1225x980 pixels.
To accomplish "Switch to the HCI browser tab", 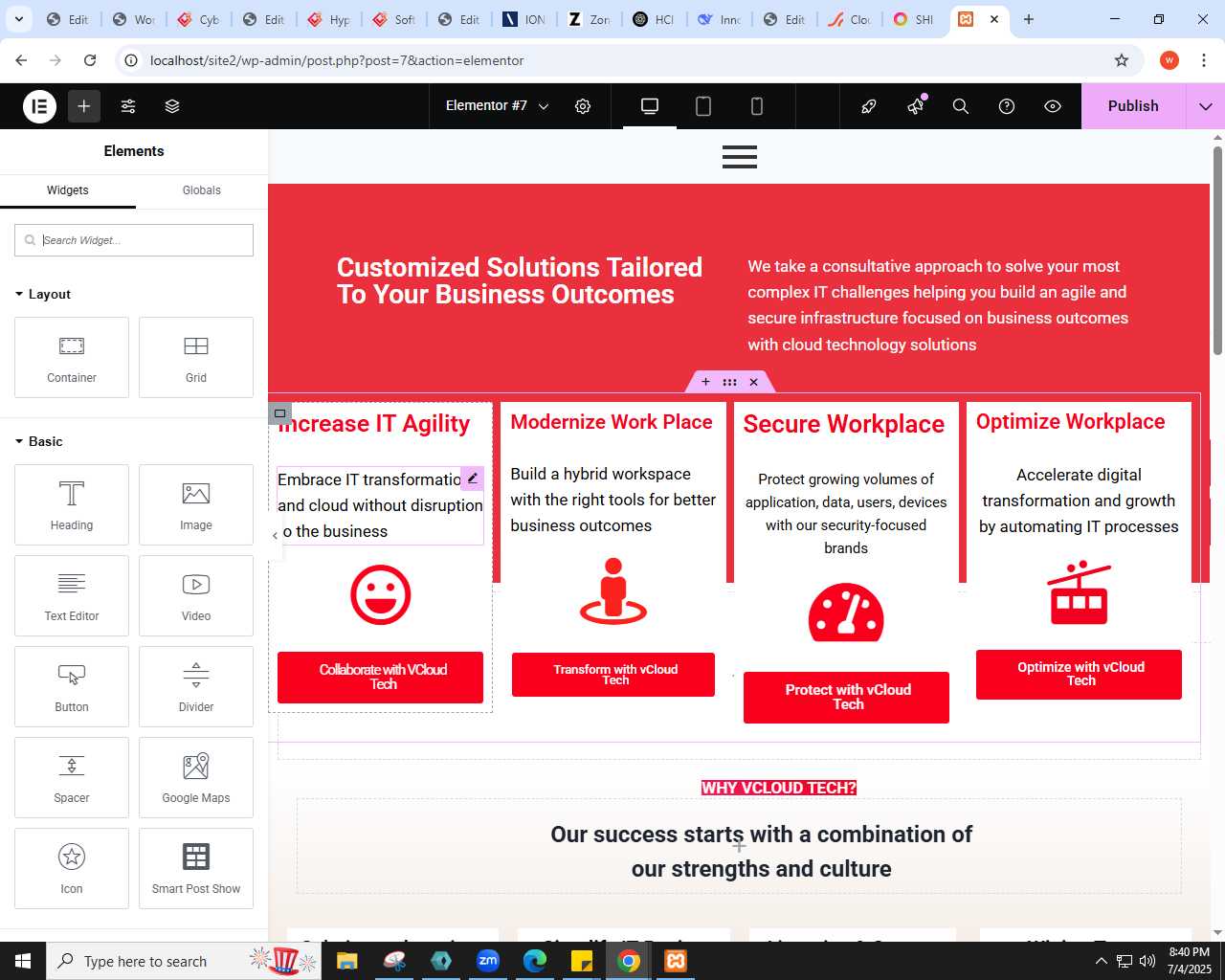I will tap(655, 19).
